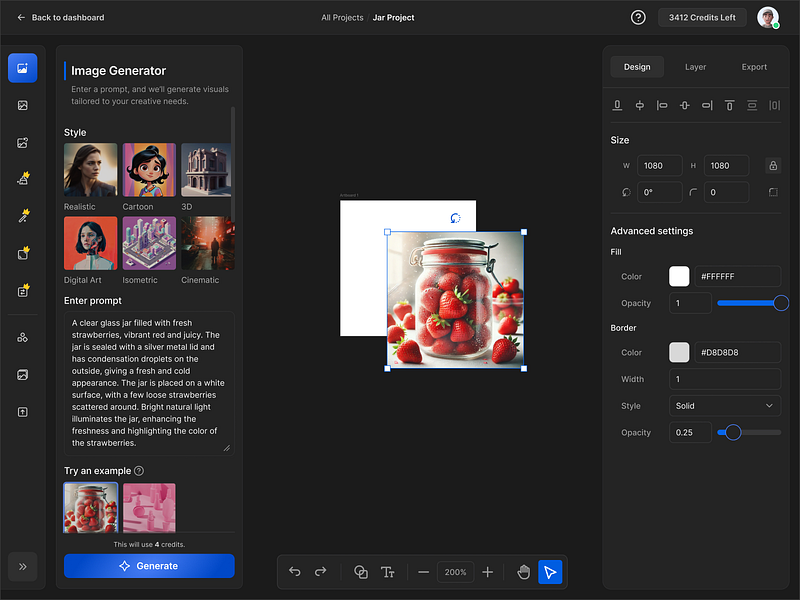
Task: Select the Shapes tool in bottom toolbar
Action: tap(361, 572)
